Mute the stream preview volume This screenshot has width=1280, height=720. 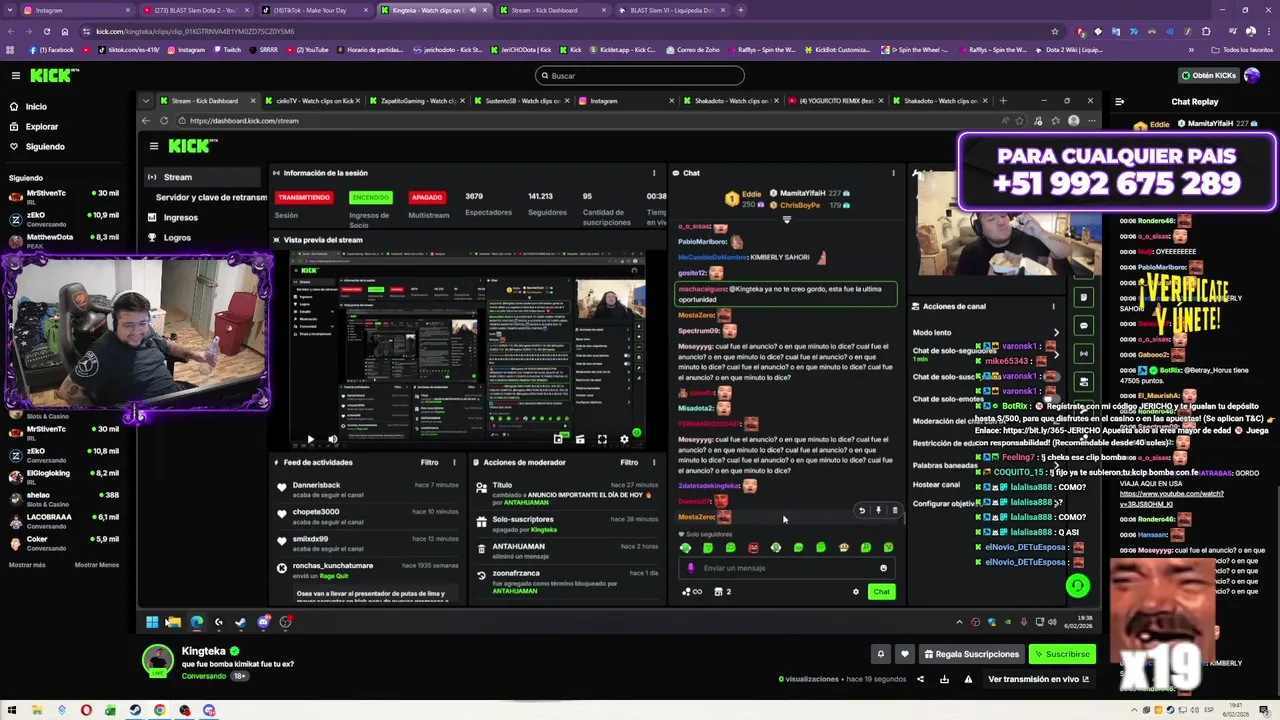(333, 439)
